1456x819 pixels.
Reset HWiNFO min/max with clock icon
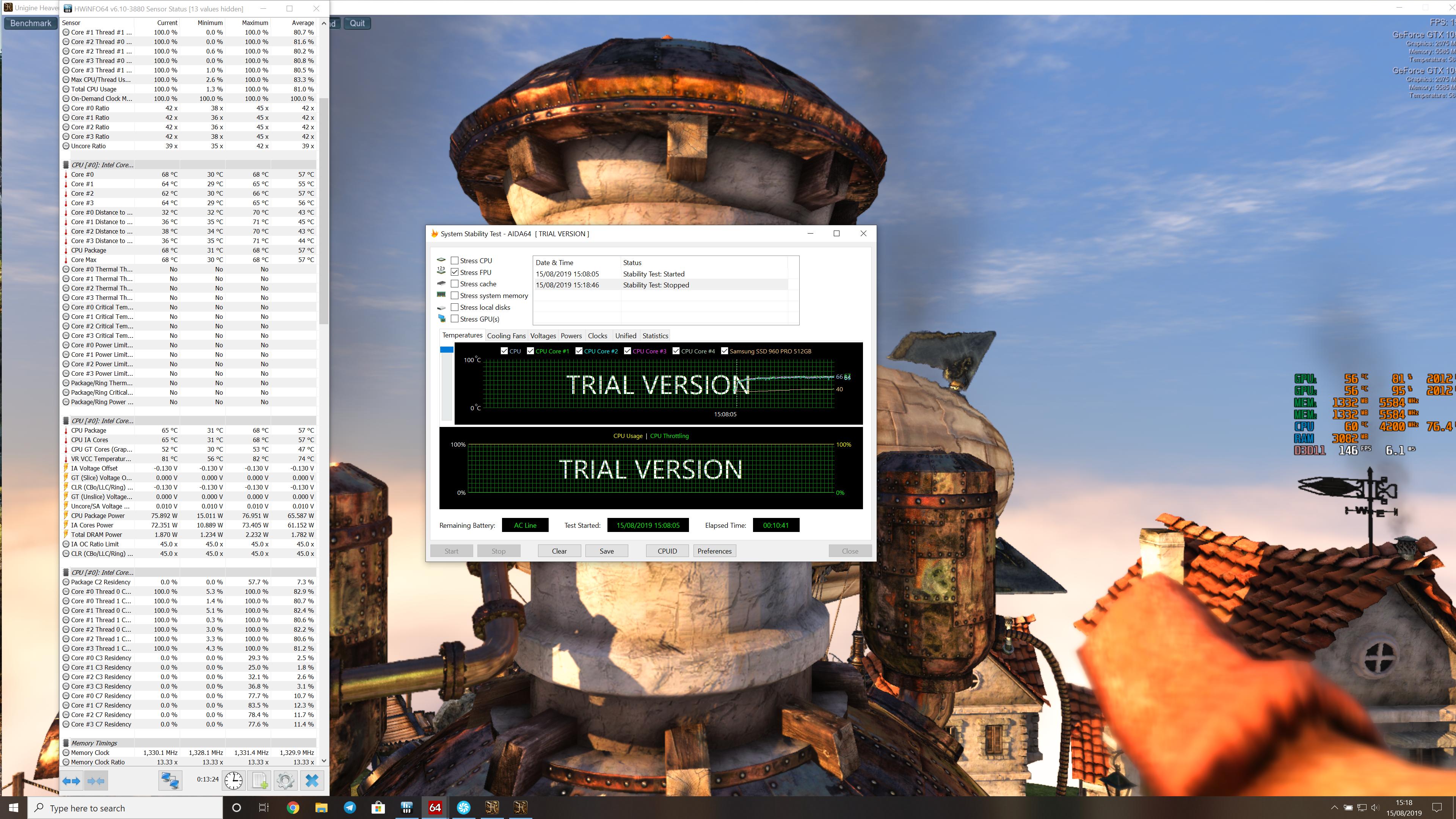tap(234, 781)
